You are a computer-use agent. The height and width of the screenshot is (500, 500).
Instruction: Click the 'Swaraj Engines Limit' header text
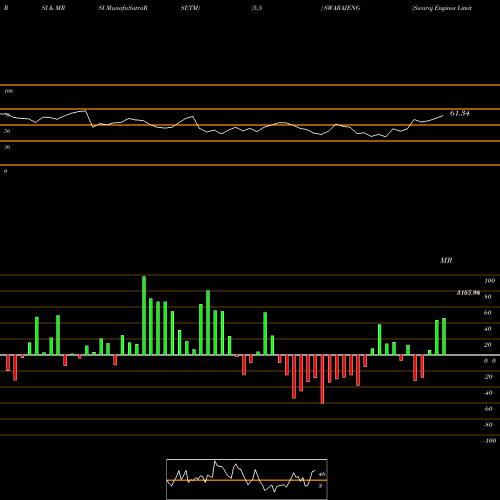click(x=442, y=8)
